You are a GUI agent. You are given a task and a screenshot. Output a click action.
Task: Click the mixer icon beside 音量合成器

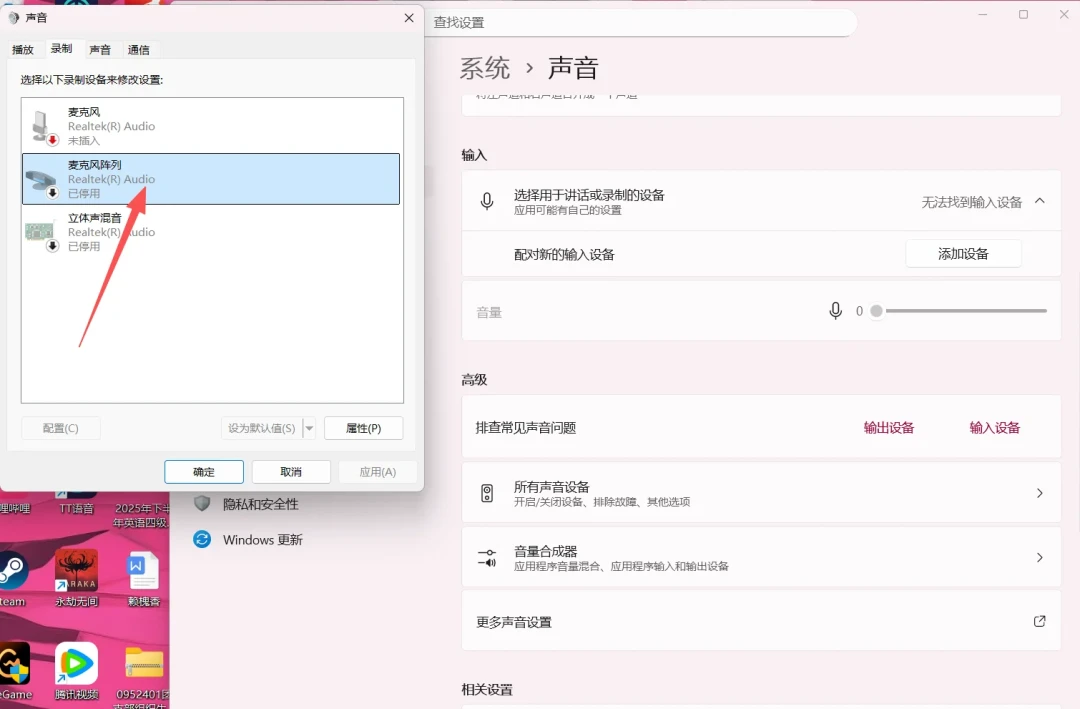coord(487,557)
